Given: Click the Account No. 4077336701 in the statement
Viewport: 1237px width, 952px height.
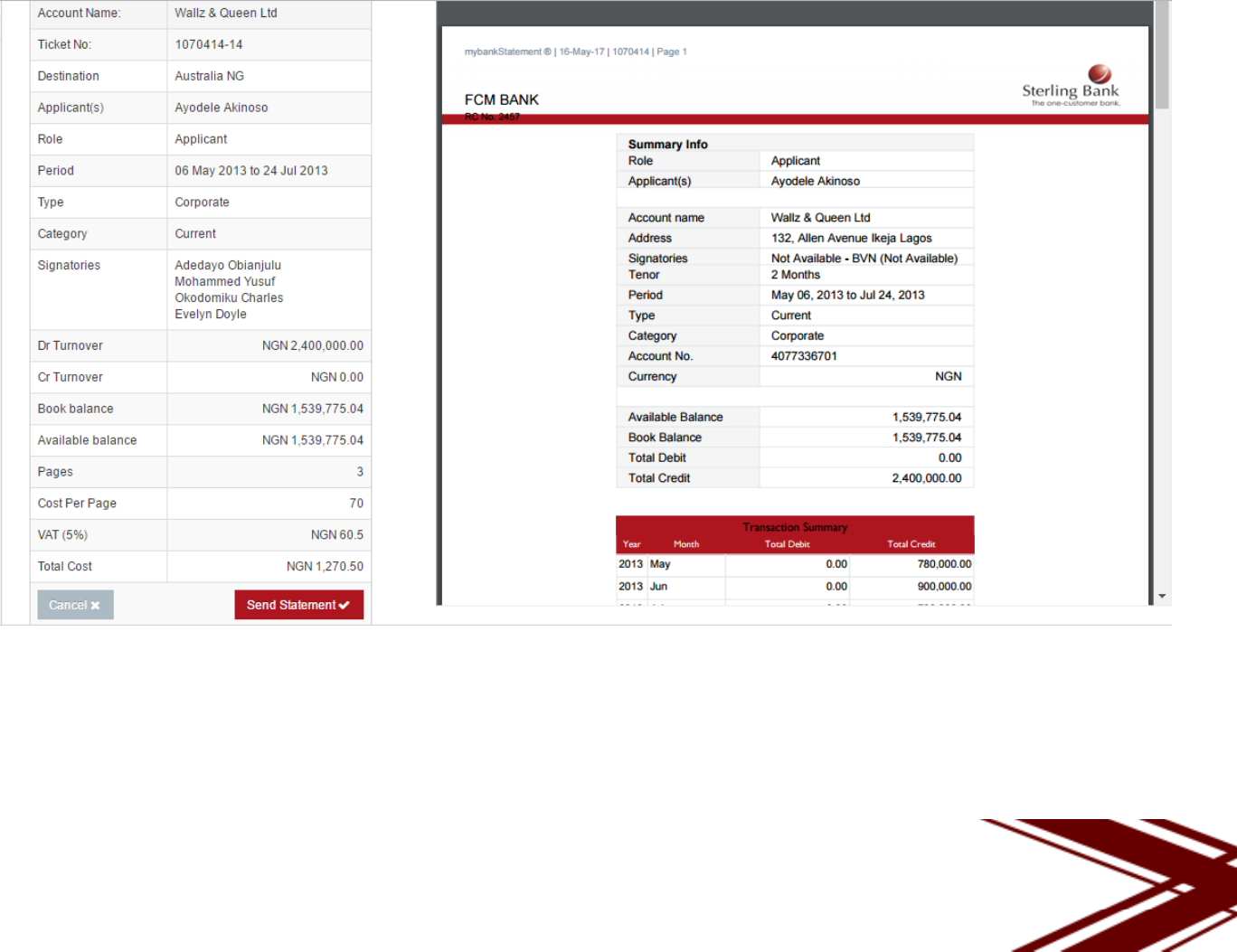Looking at the screenshot, I should pos(804,356).
